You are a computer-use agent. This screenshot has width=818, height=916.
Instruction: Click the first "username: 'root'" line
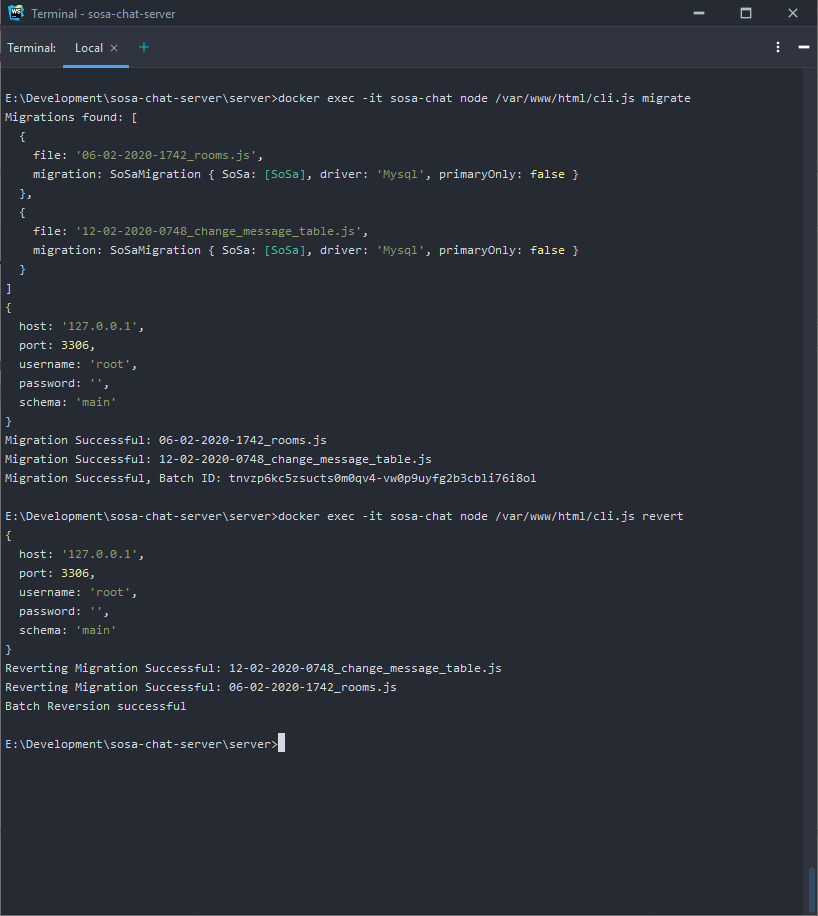tap(78, 365)
